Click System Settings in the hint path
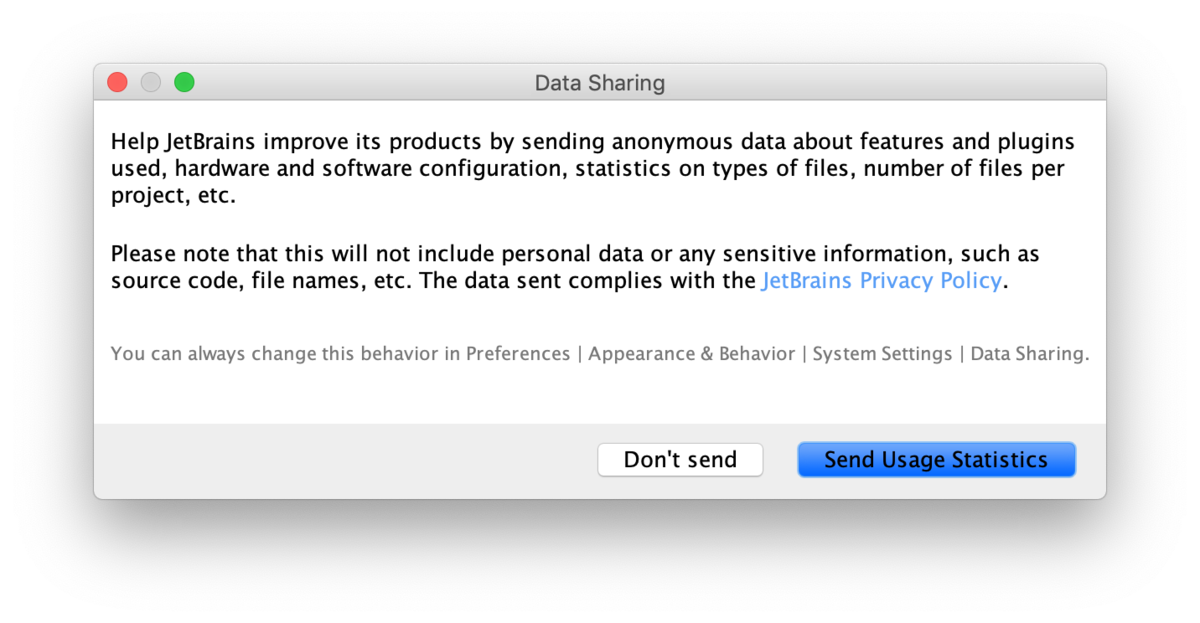1200x623 pixels. (882, 354)
